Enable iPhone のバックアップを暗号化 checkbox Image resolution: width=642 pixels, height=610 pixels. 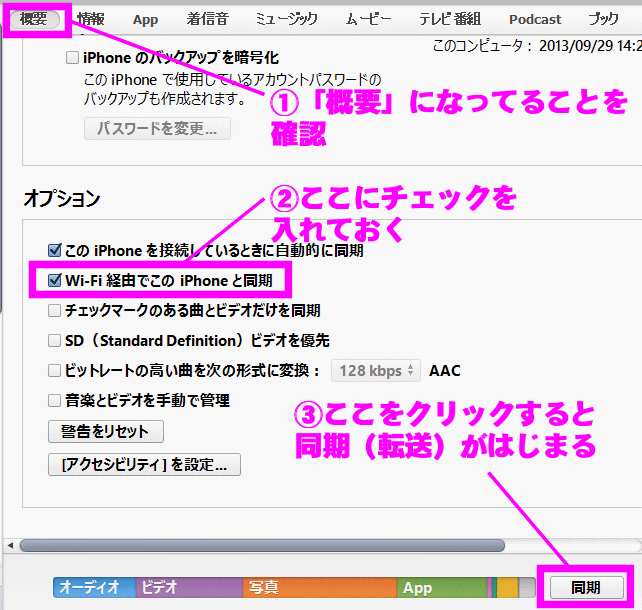pos(72,58)
